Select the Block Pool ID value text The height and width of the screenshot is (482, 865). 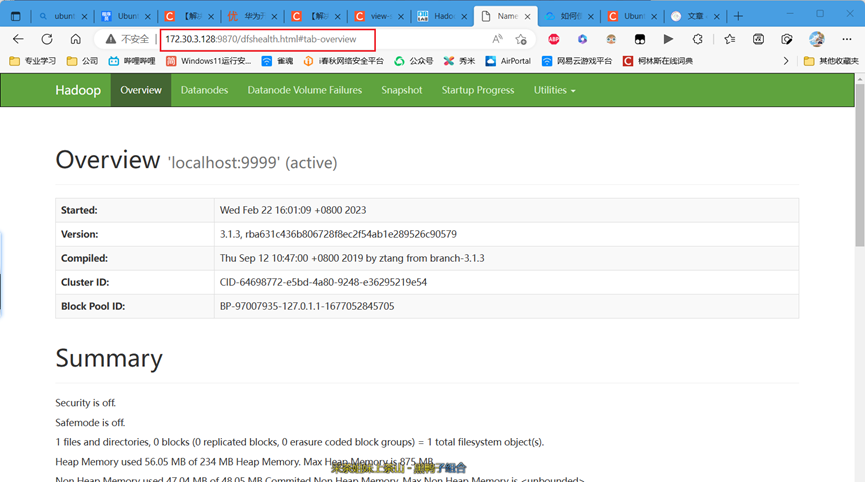[x=307, y=306]
